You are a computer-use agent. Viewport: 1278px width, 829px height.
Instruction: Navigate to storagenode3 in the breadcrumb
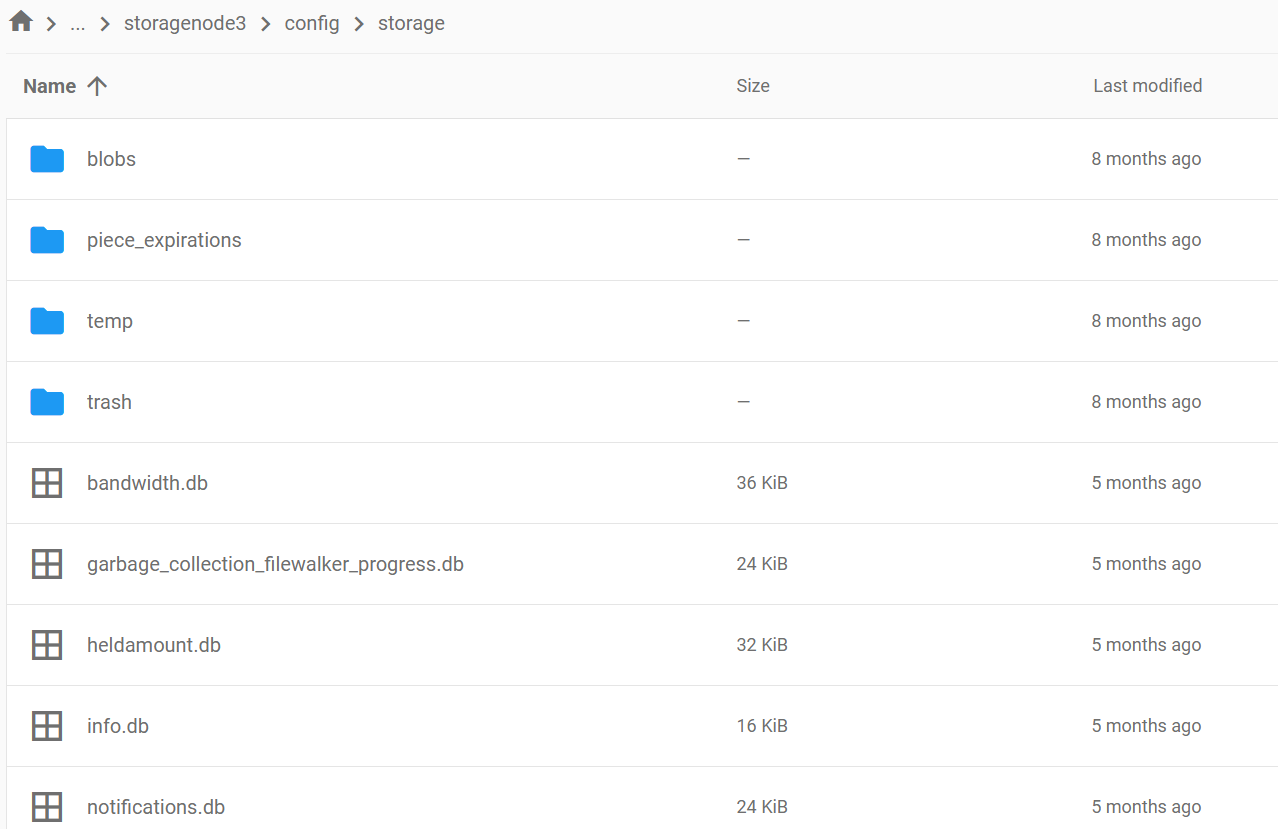(x=185, y=23)
